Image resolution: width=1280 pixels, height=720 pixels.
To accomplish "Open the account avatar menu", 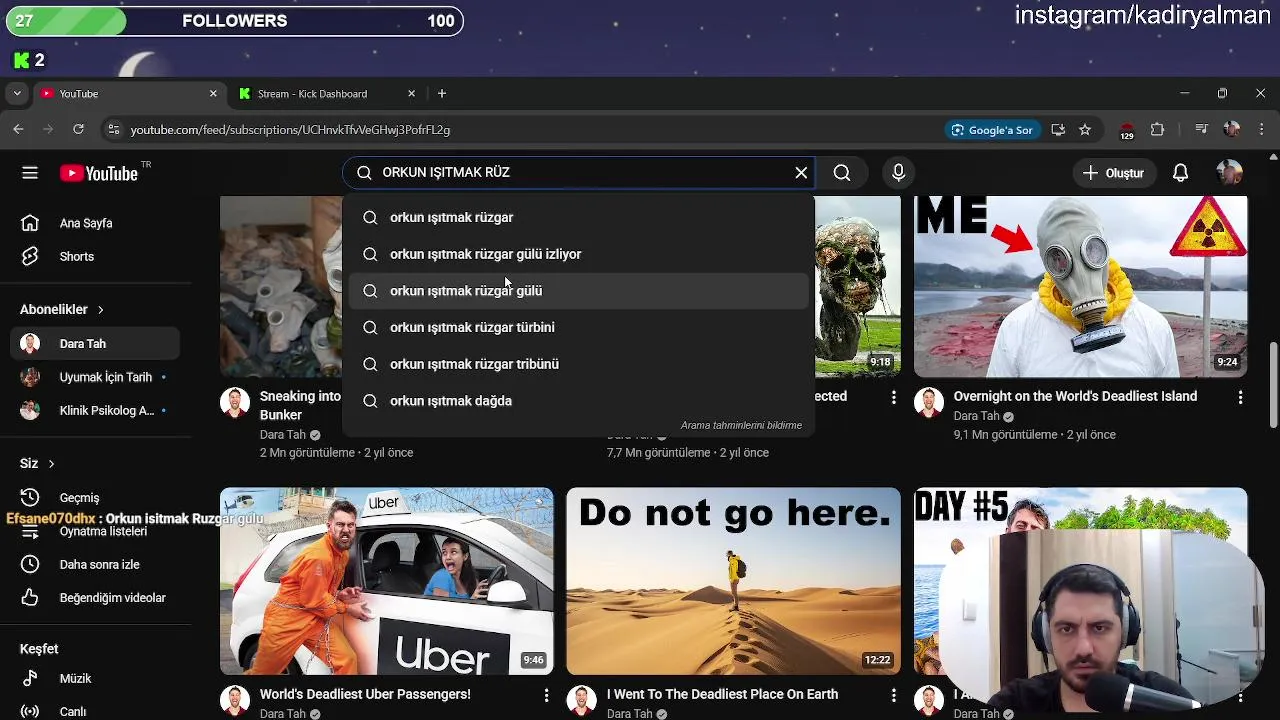I will tap(1229, 173).
